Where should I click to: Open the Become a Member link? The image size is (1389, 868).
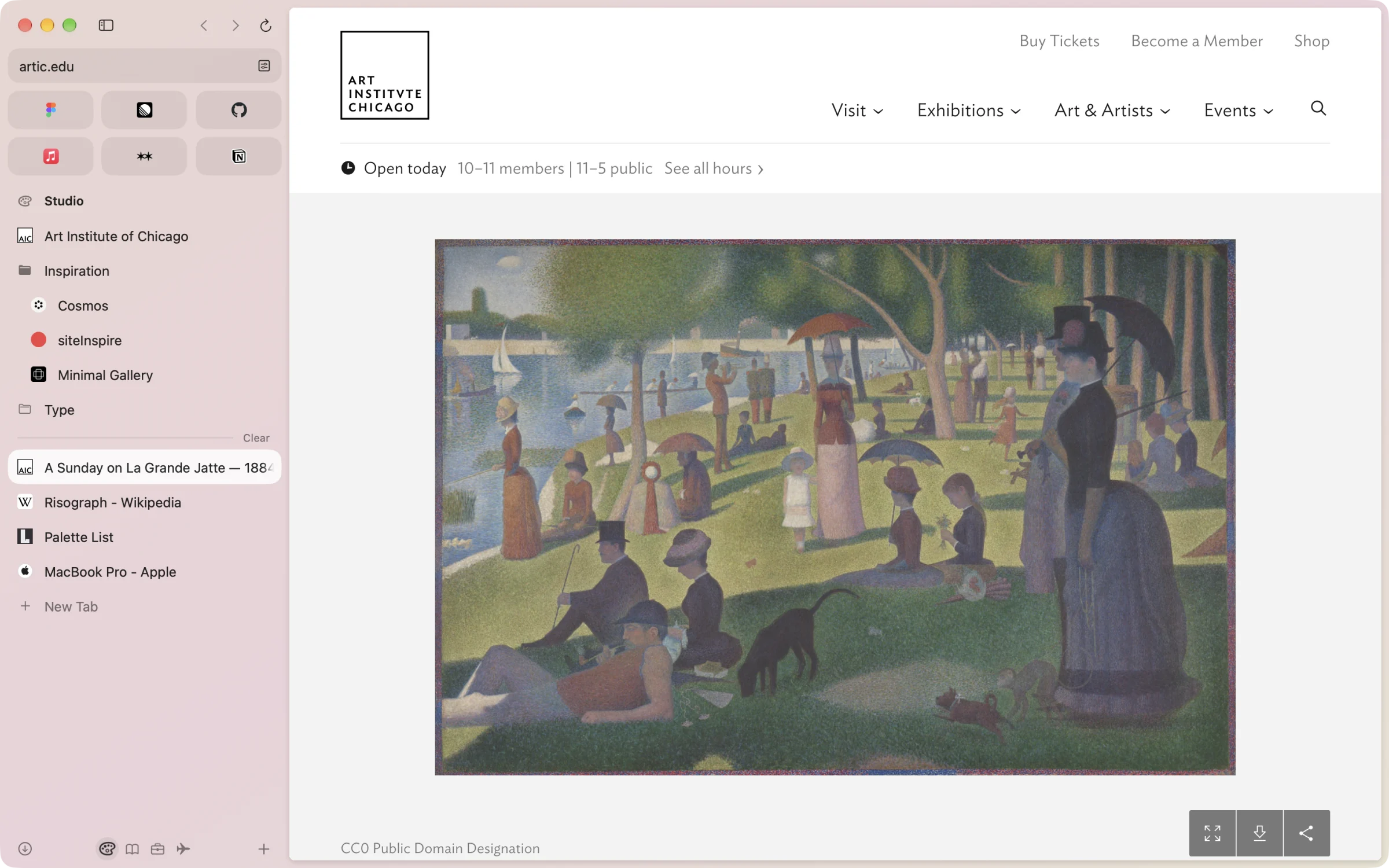(1197, 41)
